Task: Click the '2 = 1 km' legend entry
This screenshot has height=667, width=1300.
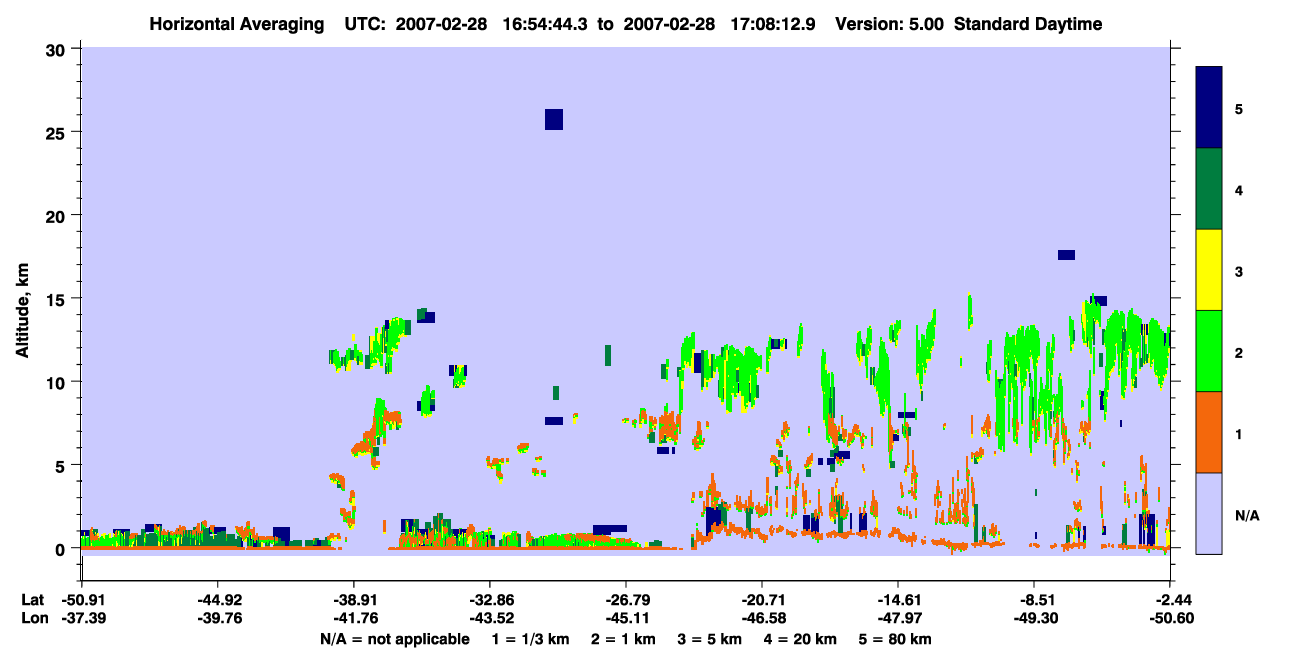Action: (625, 639)
